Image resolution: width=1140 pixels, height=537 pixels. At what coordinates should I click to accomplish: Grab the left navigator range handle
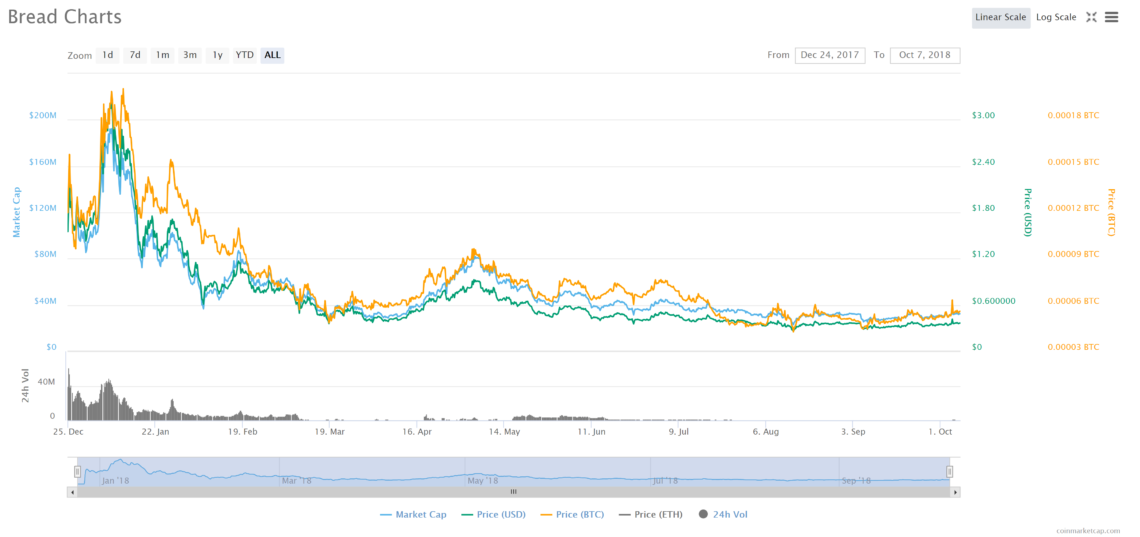click(77, 472)
